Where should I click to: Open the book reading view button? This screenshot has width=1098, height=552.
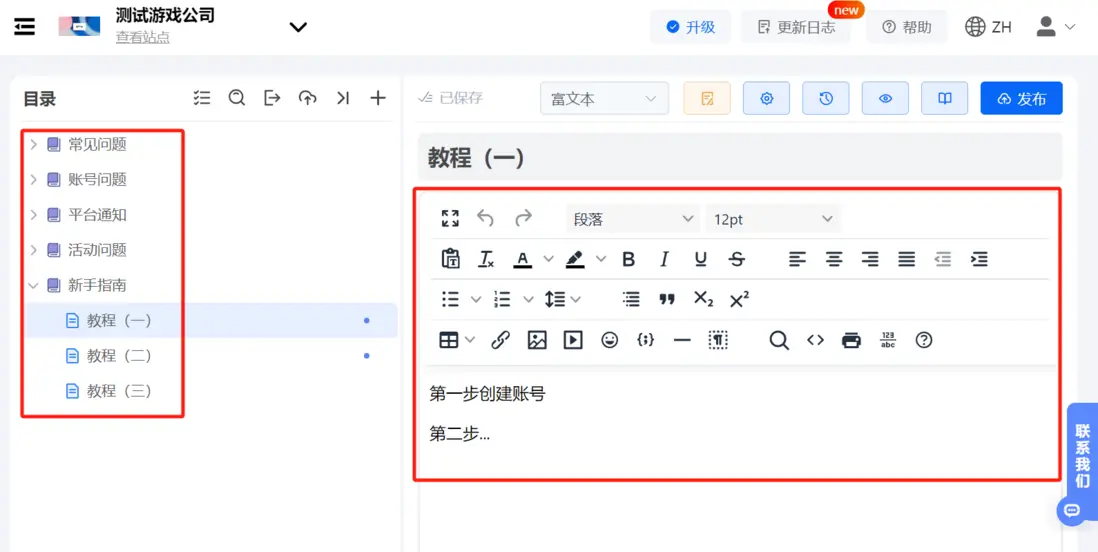pos(945,99)
